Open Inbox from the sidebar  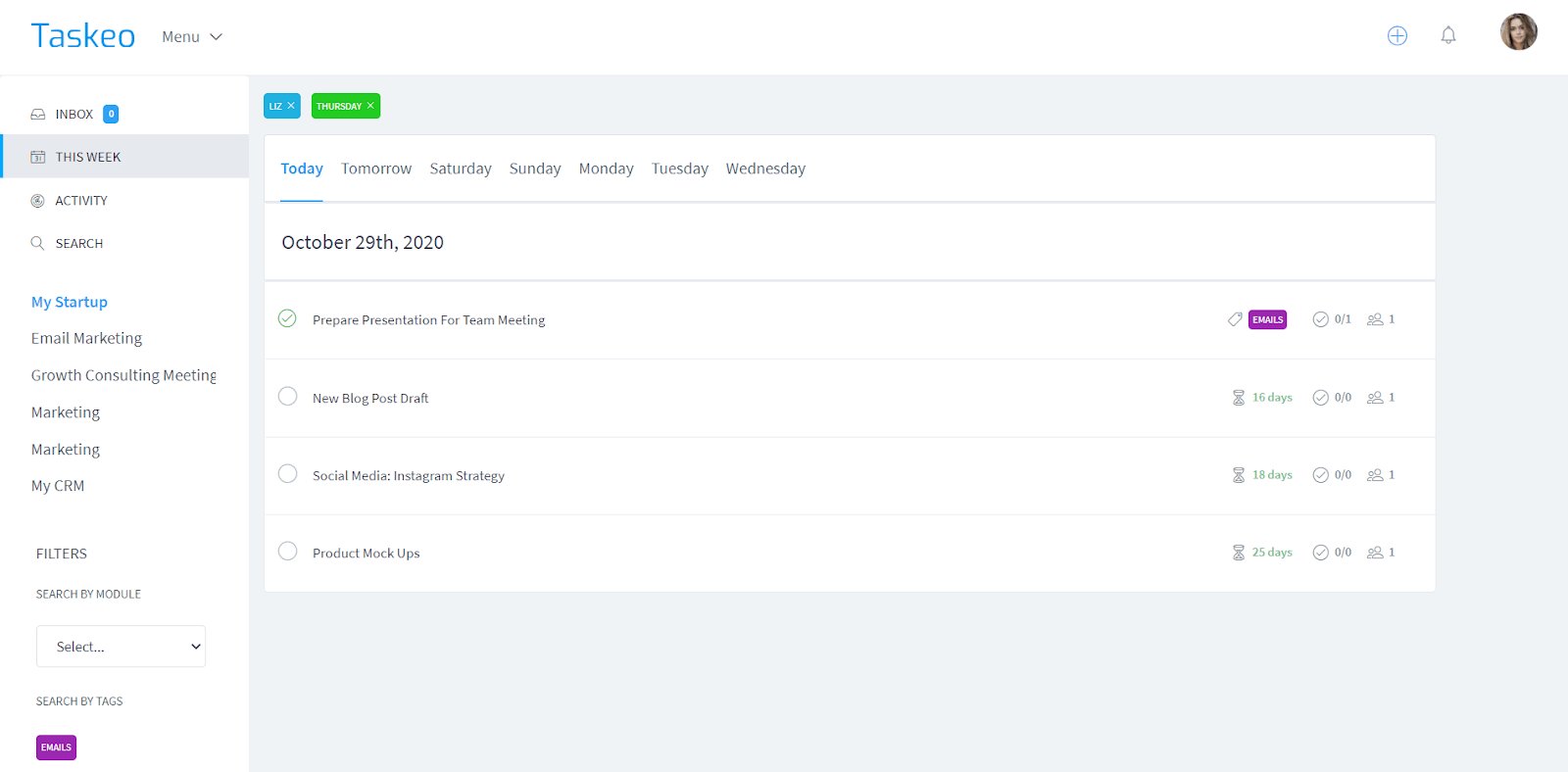[x=74, y=115]
